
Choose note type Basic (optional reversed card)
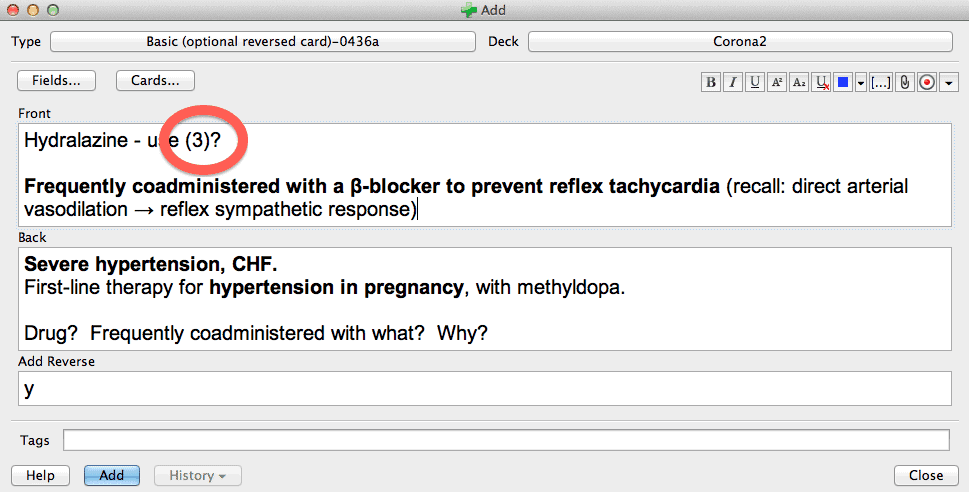pos(263,41)
